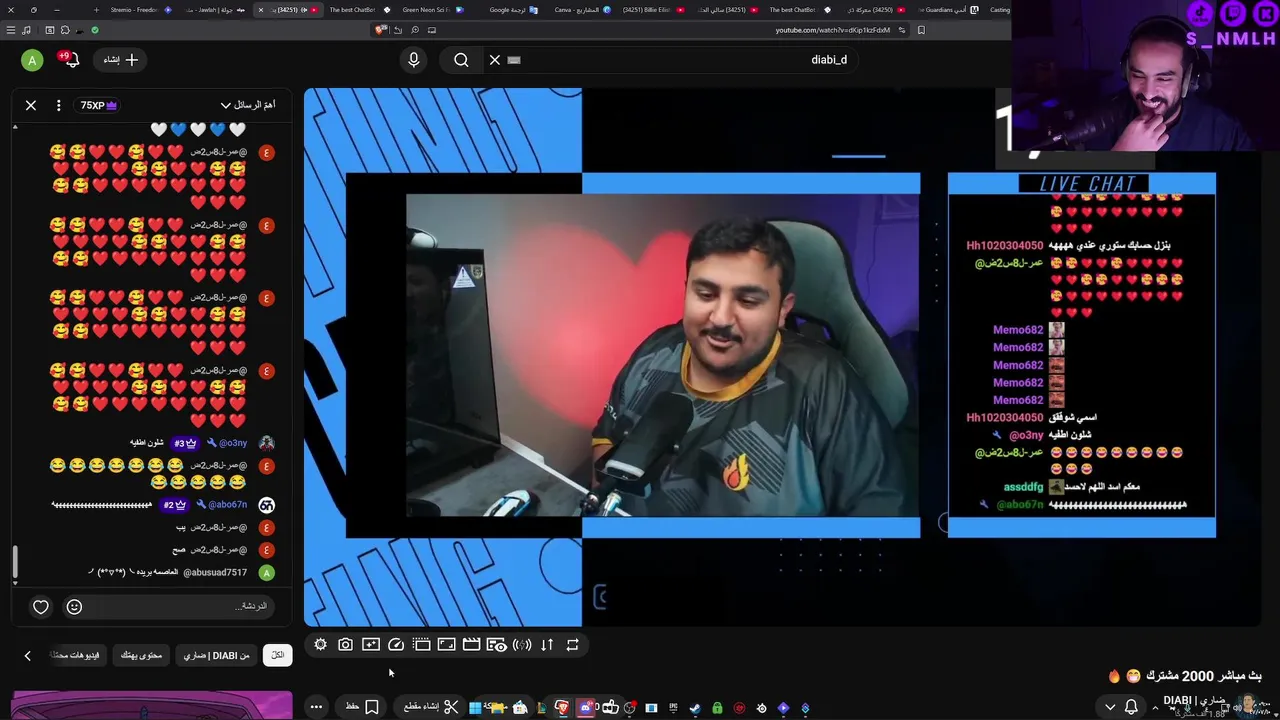Click the search magnifier button
The height and width of the screenshot is (720, 1280).
coord(461,60)
